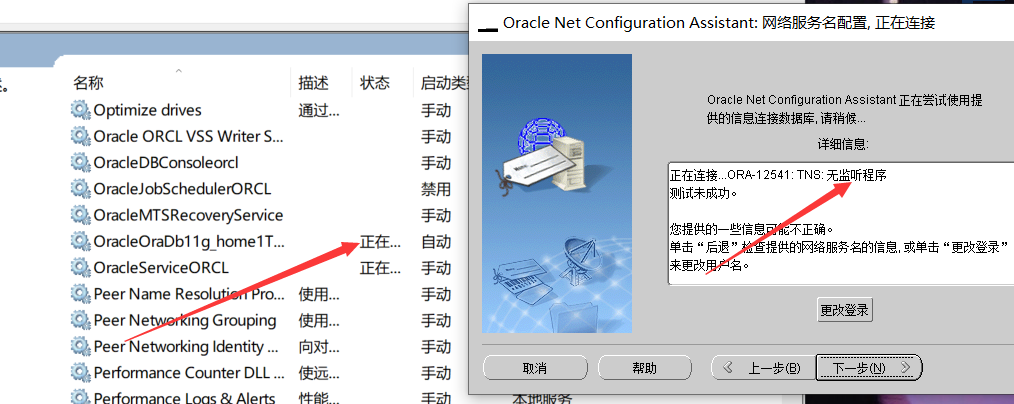Click the OracleServiceORCL gear icon

pos(80,268)
